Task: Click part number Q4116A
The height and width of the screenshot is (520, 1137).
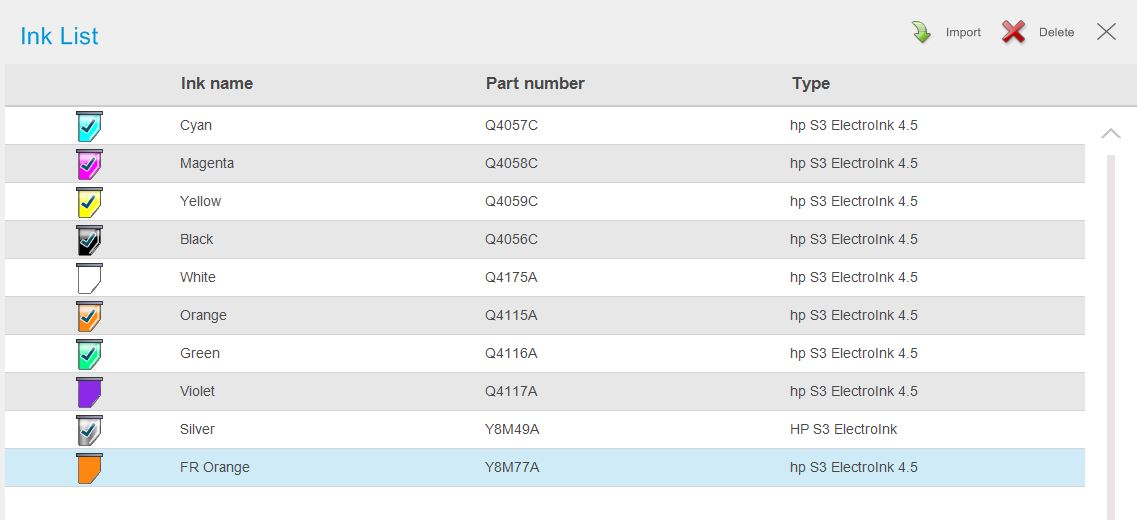Action: (511, 353)
